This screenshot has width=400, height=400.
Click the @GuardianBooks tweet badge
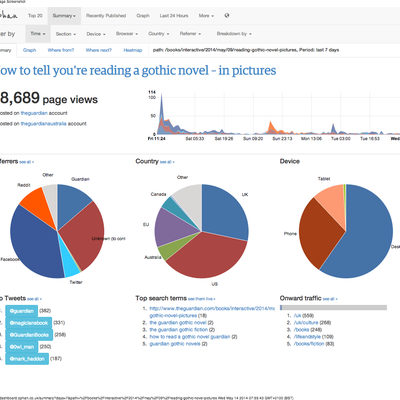pos(29,335)
